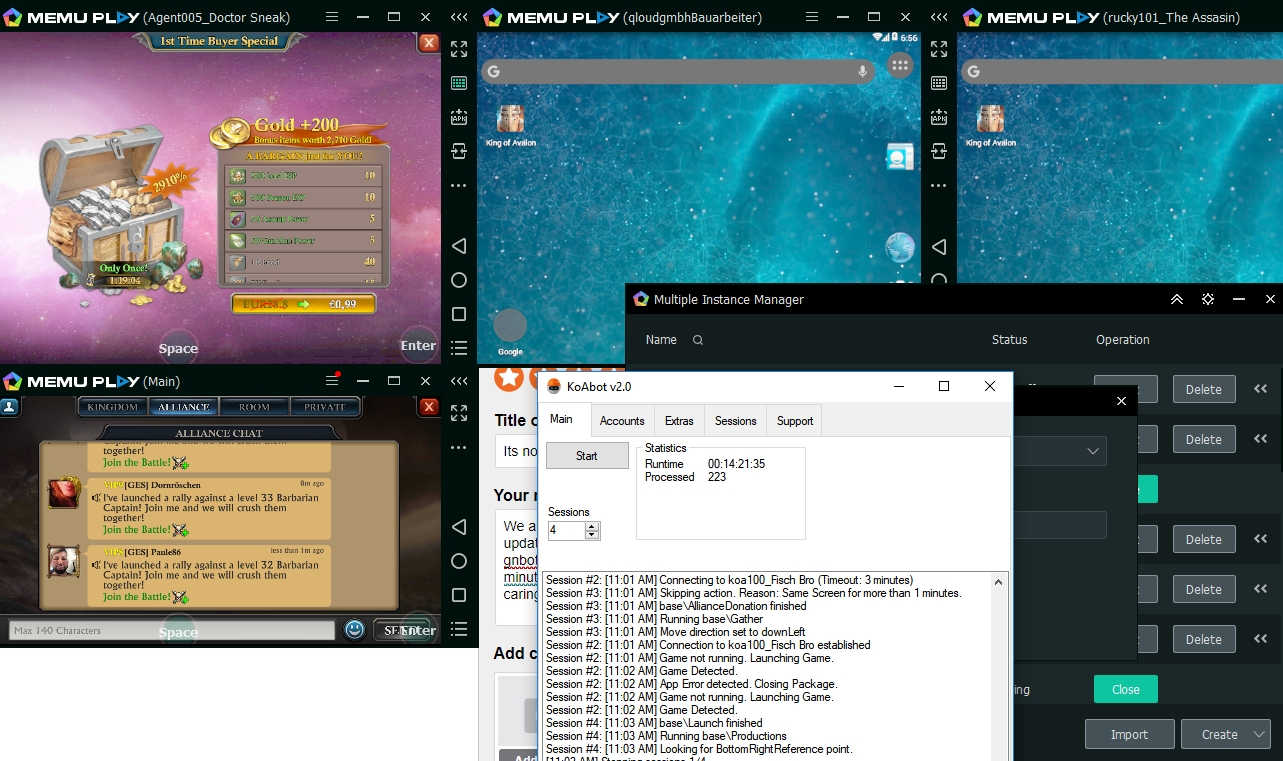Click Paule86's avatar in alliance chat
This screenshot has height=761, width=1283.
click(x=64, y=561)
